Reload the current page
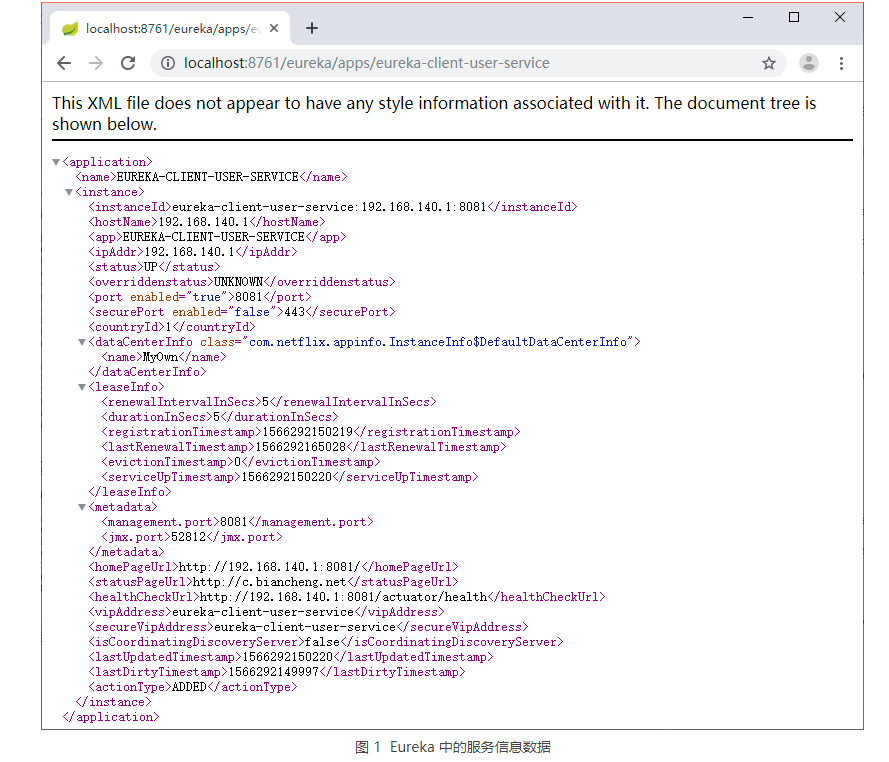Screen dimensions: 889x762 pos(128,63)
